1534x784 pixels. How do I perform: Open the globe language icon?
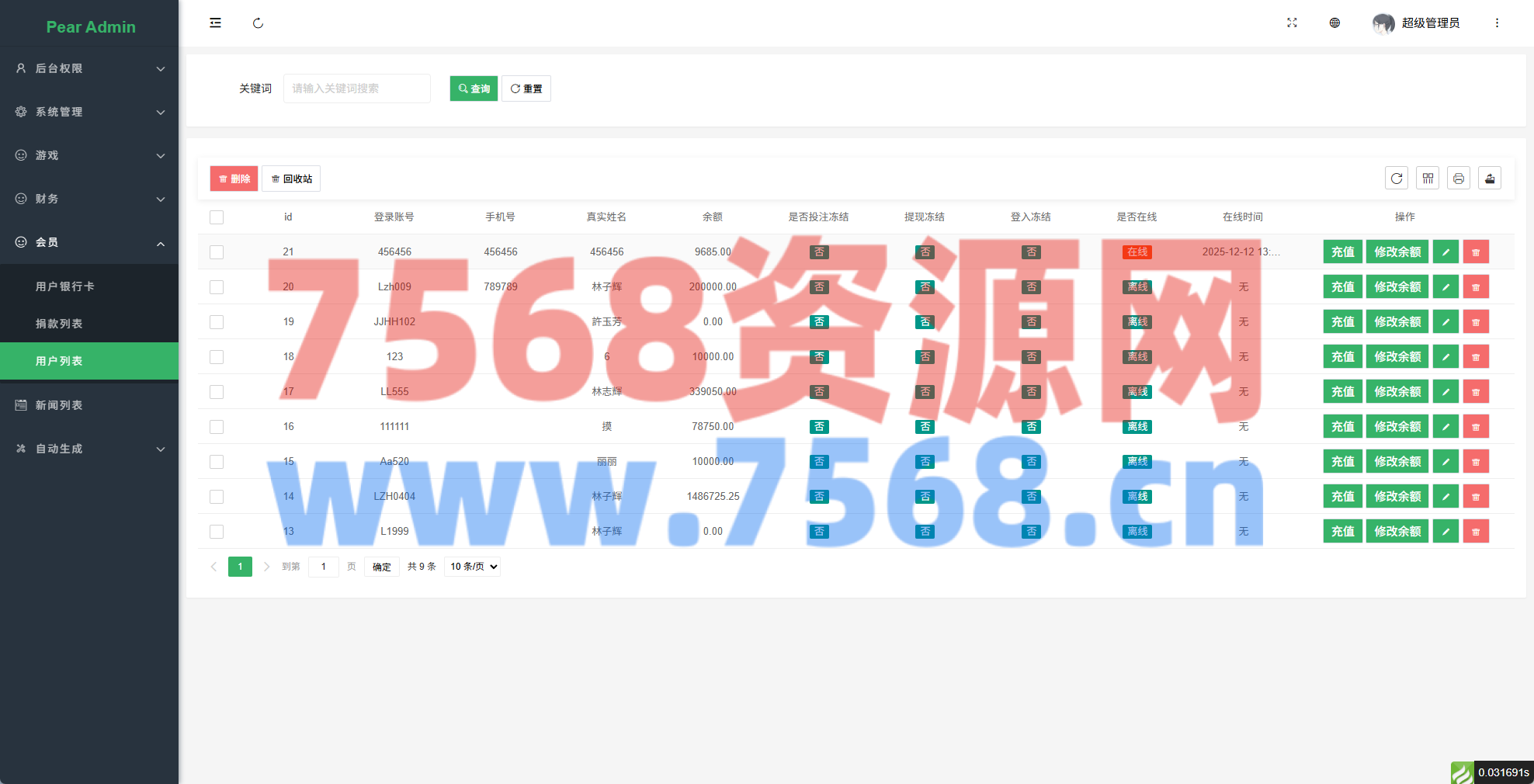click(1334, 23)
